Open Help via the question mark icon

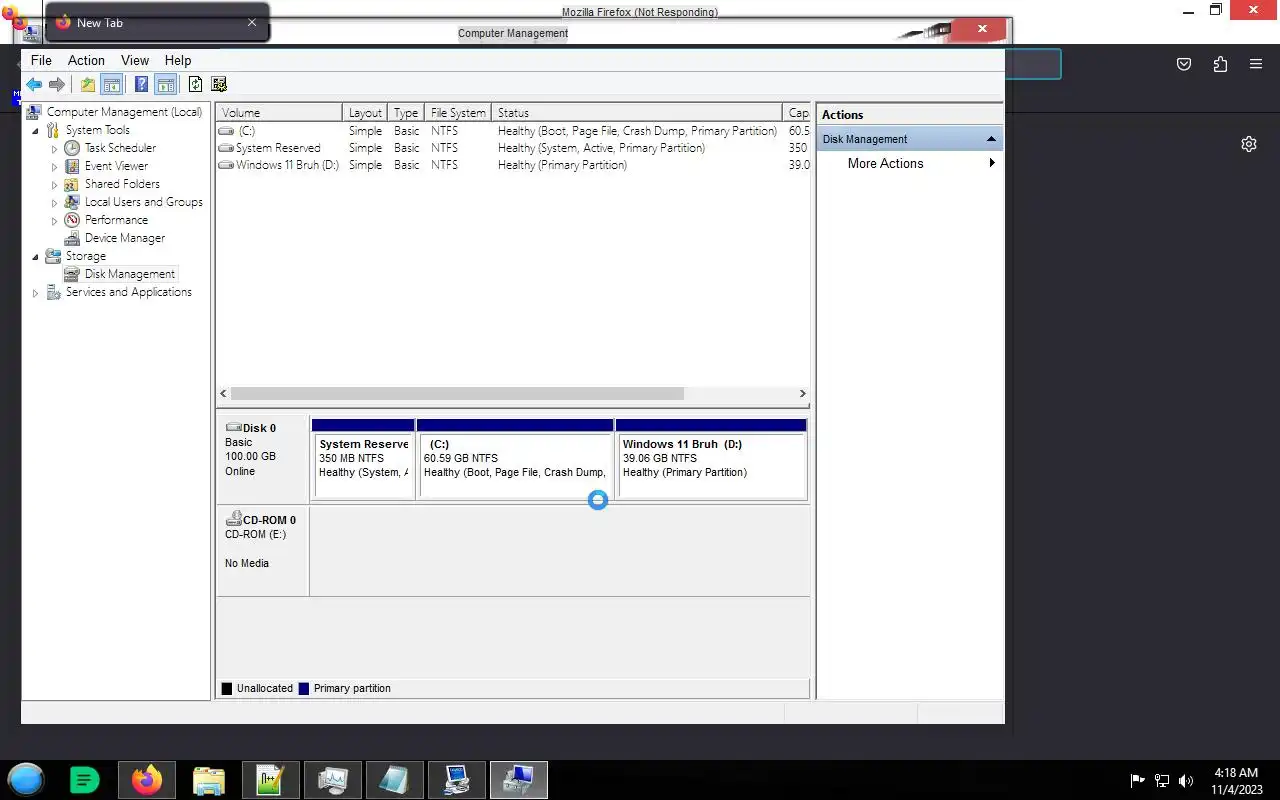[142, 85]
